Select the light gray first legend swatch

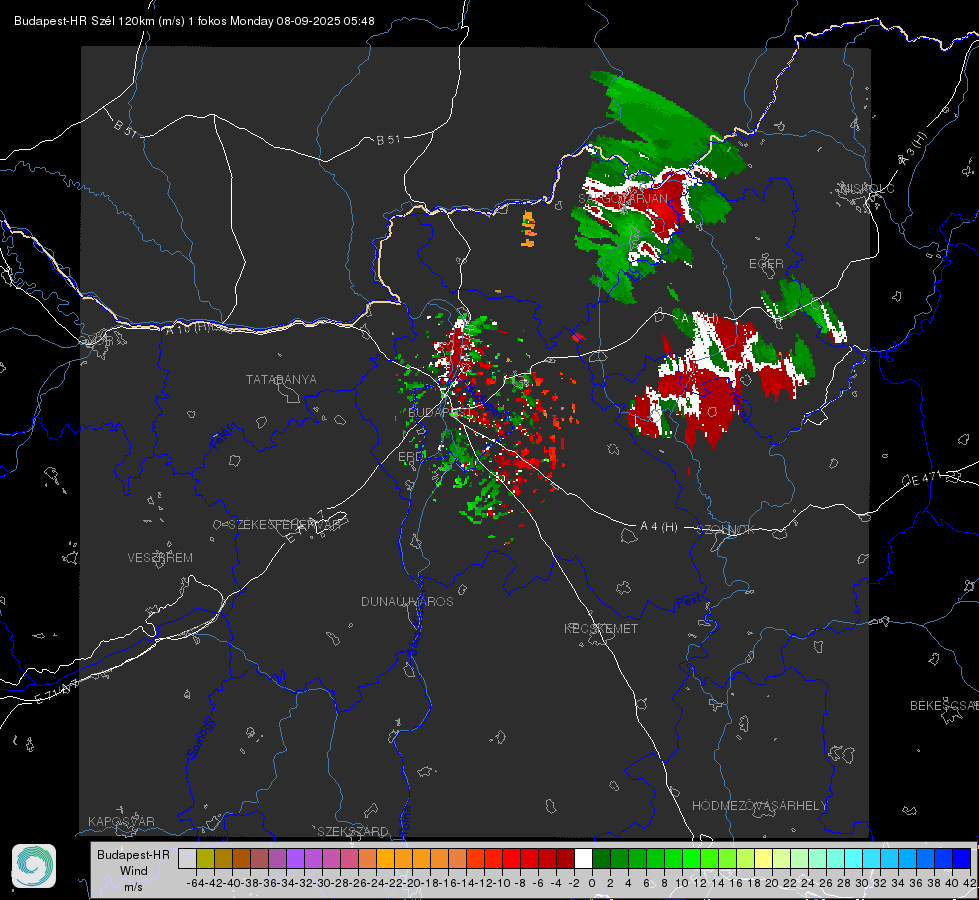pyautogui.click(x=187, y=858)
